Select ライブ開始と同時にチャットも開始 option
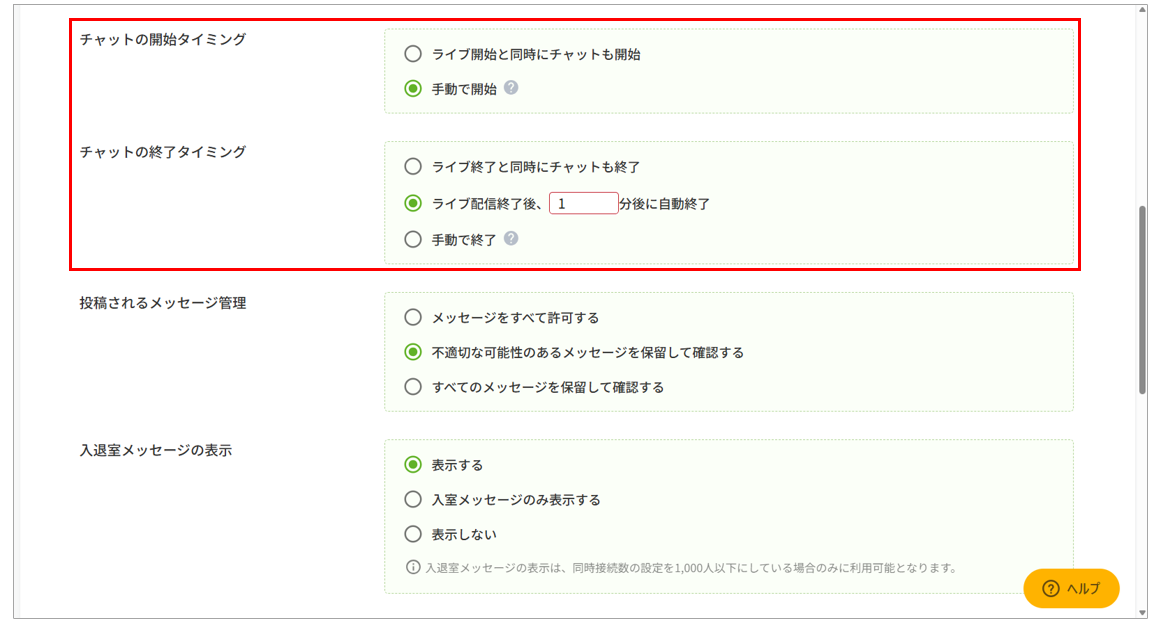The height and width of the screenshot is (622, 1155). tap(413, 54)
